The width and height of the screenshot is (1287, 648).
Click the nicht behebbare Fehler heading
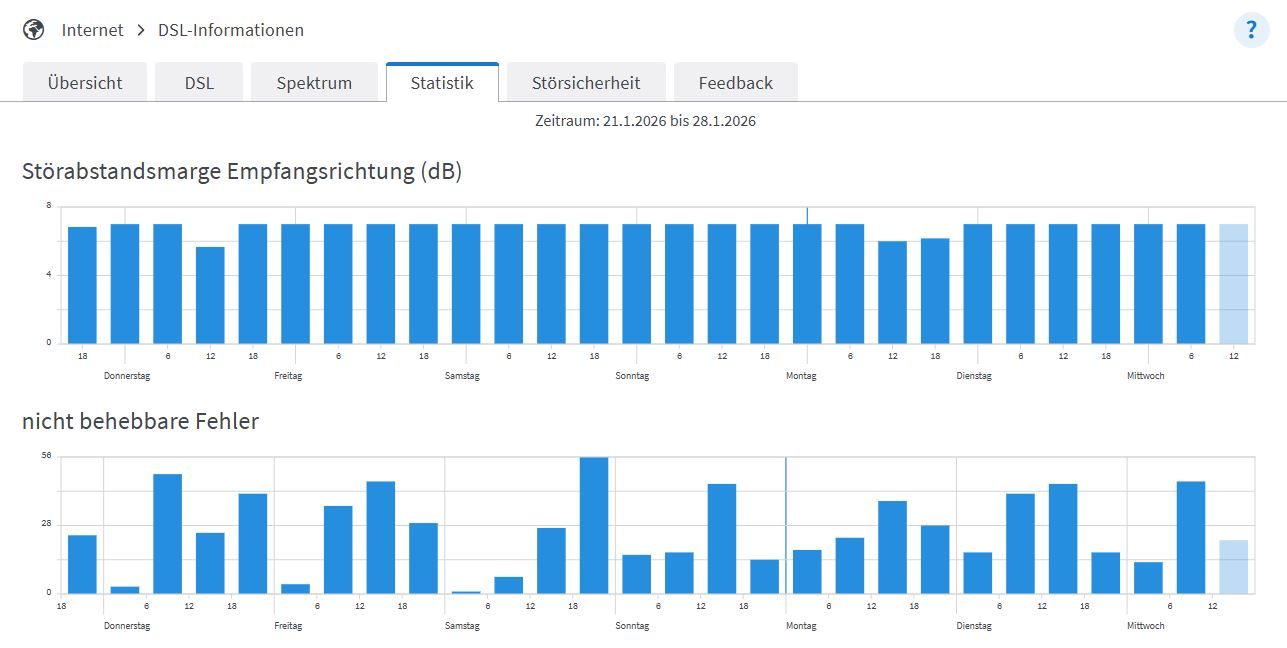[x=140, y=422]
